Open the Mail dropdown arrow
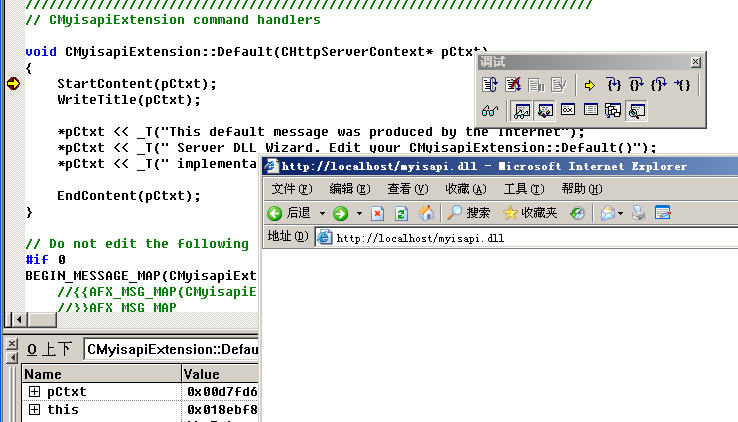This screenshot has width=738, height=422. [621, 214]
